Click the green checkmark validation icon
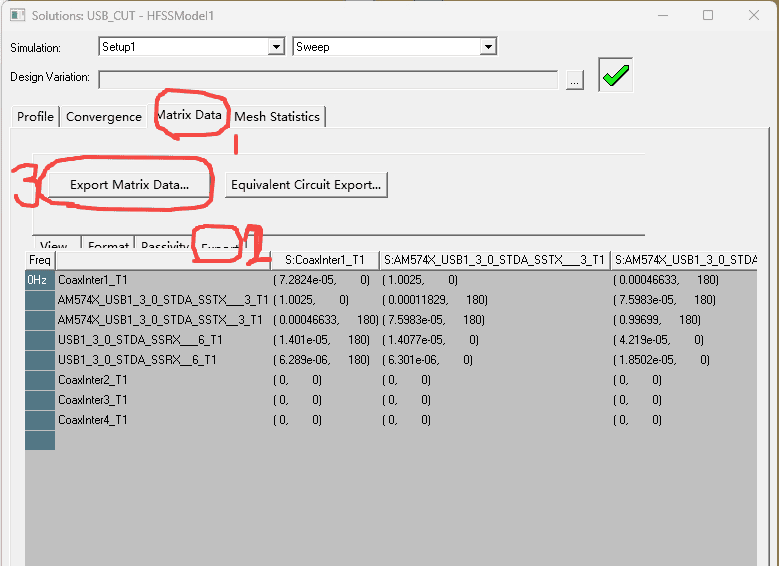The height and width of the screenshot is (566, 779). pos(615,77)
